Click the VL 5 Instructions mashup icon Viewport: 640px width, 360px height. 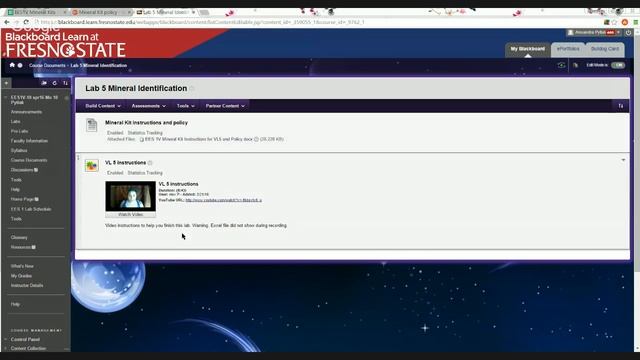pyautogui.click(x=91, y=165)
